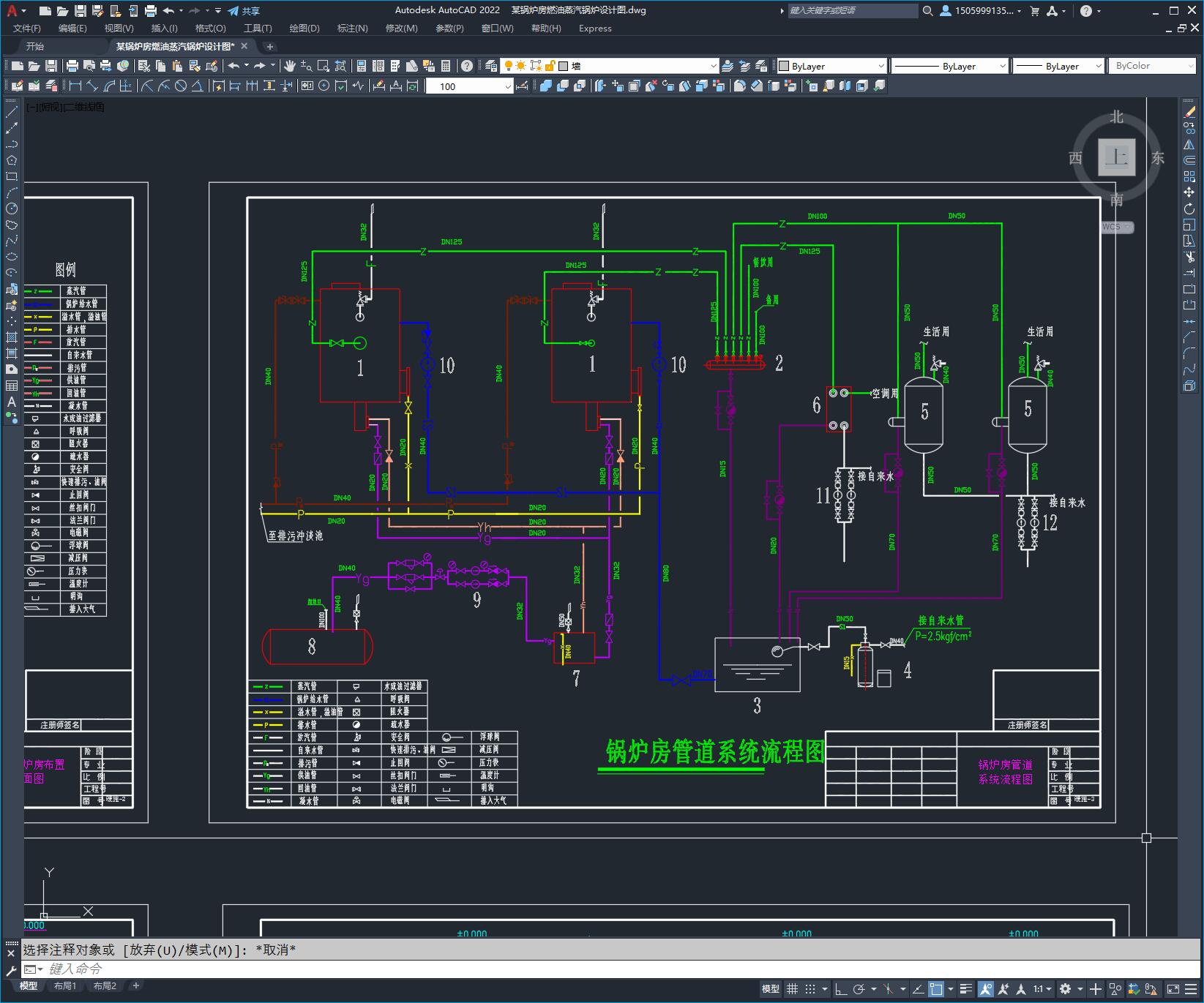Click the Pan hand tool icon
This screenshot has height=1003, width=1204.
click(289, 66)
